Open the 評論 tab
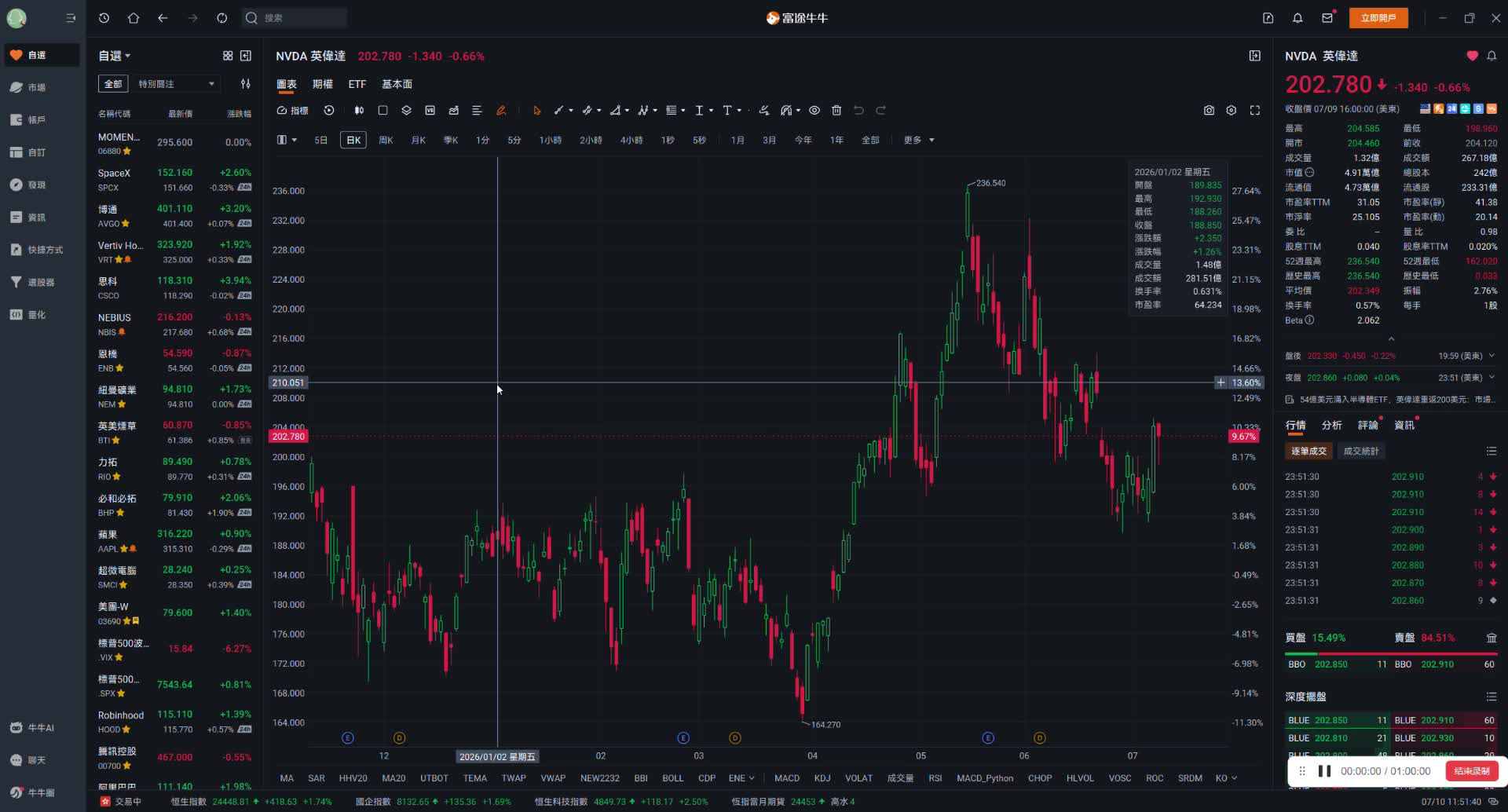The width and height of the screenshot is (1508, 812). pos(1367,425)
